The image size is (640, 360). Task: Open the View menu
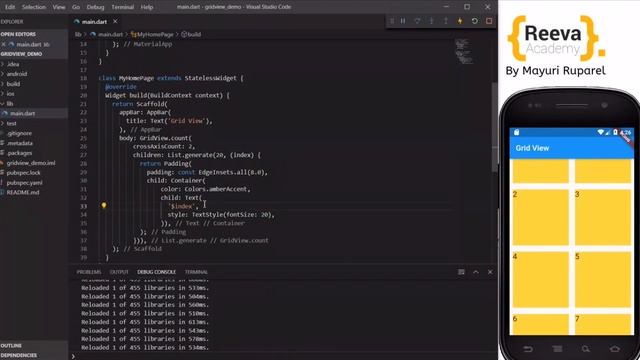click(x=59, y=7)
